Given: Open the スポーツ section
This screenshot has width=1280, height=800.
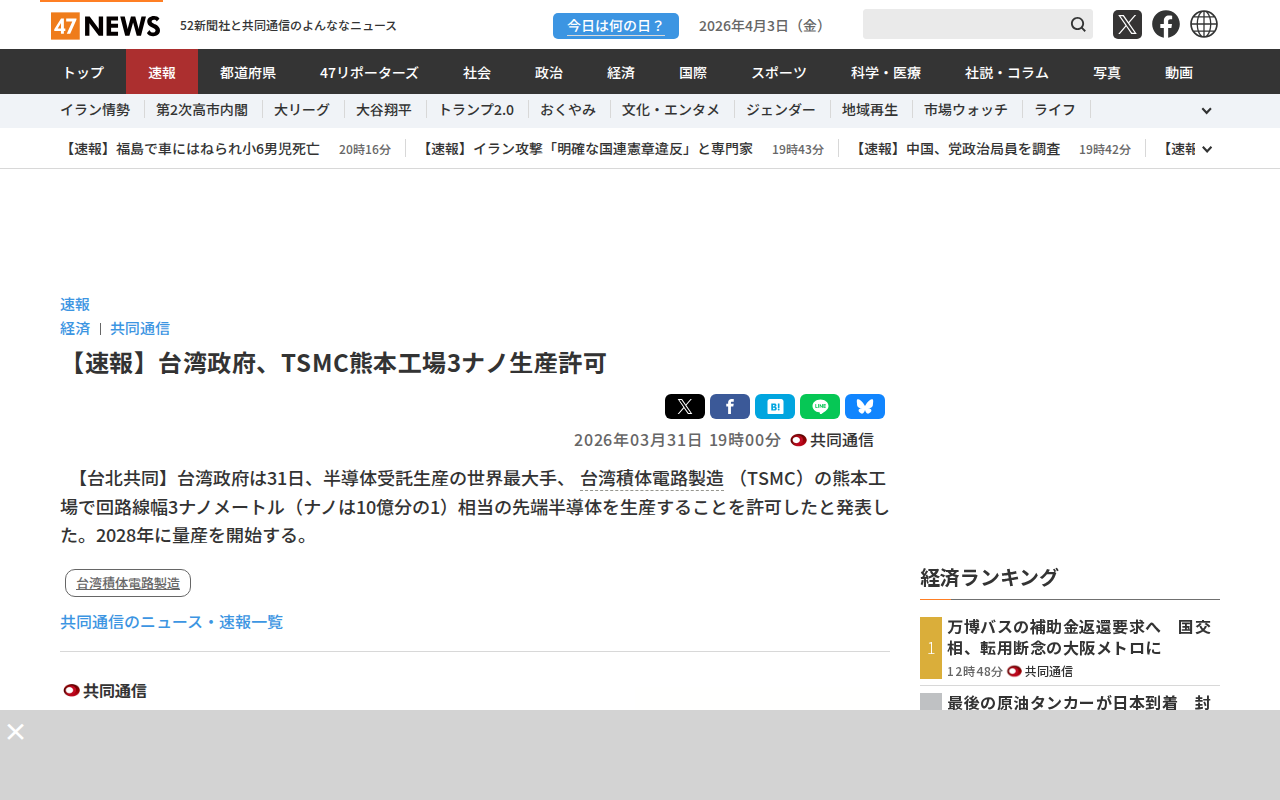Looking at the screenshot, I should (x=779, y=72).
